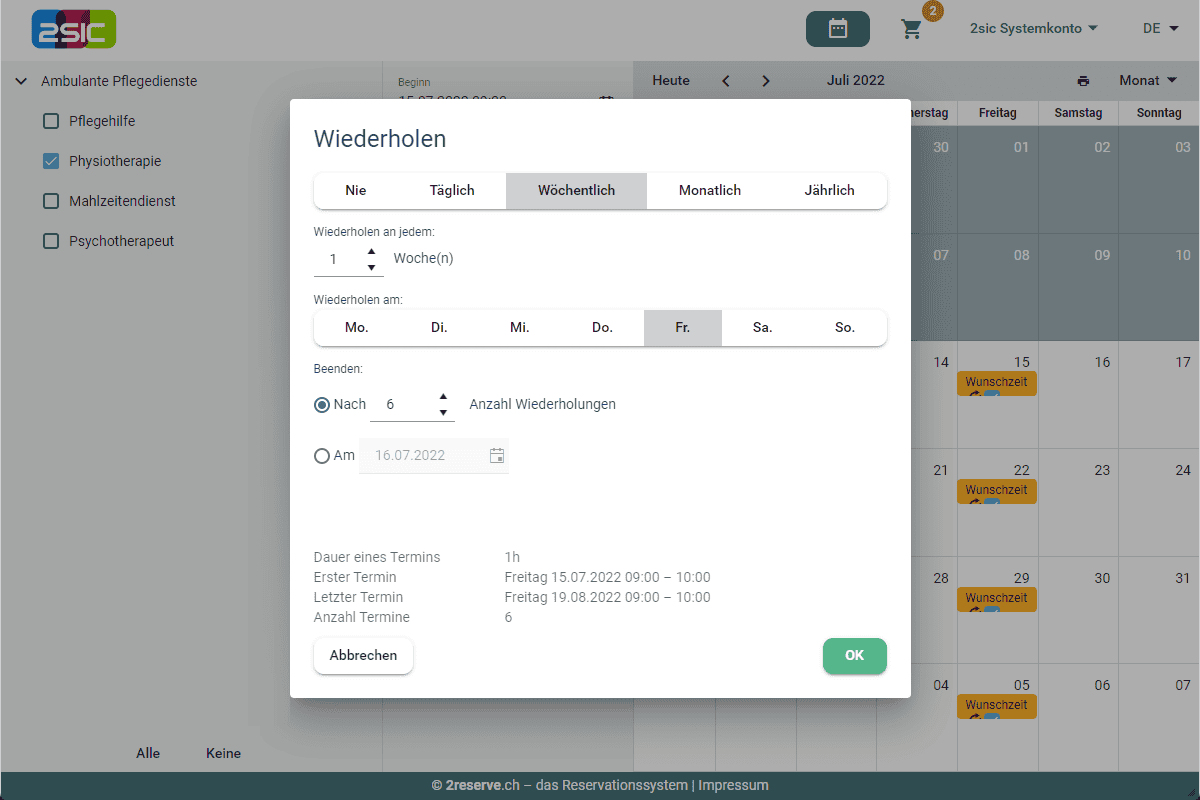Select the 'Am' end date radio button
The image size is (1200, 800).
point(322,456)
